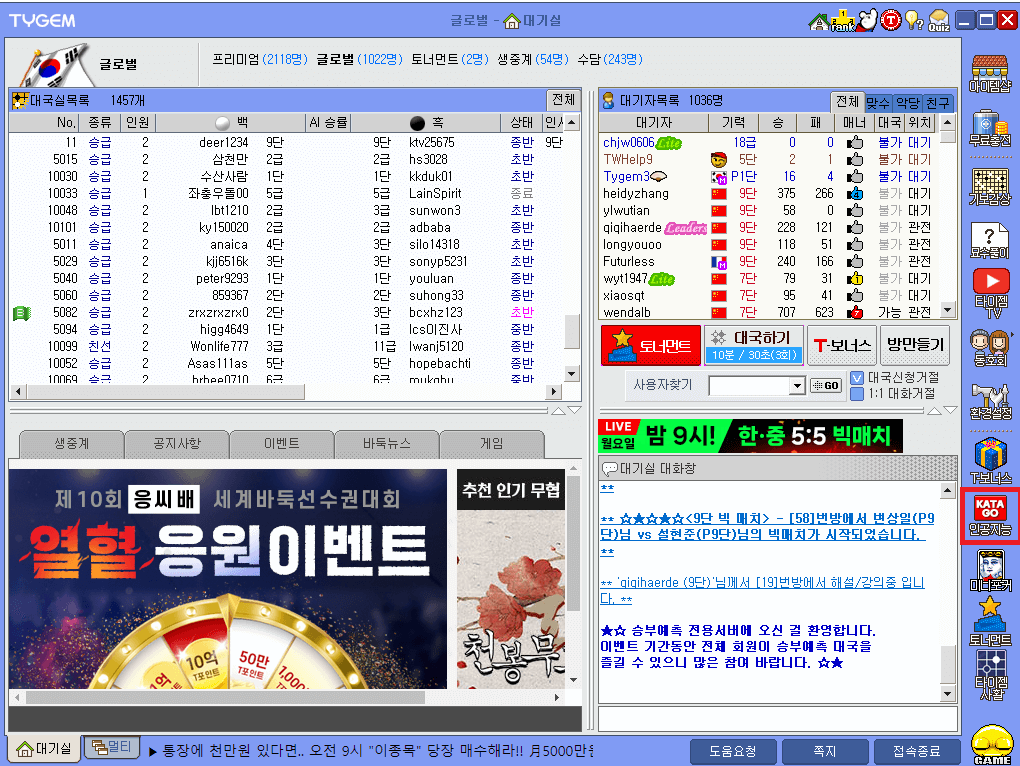
Task: Click the mouse mascot icon in title bar
Action: [x=867, y=20]
